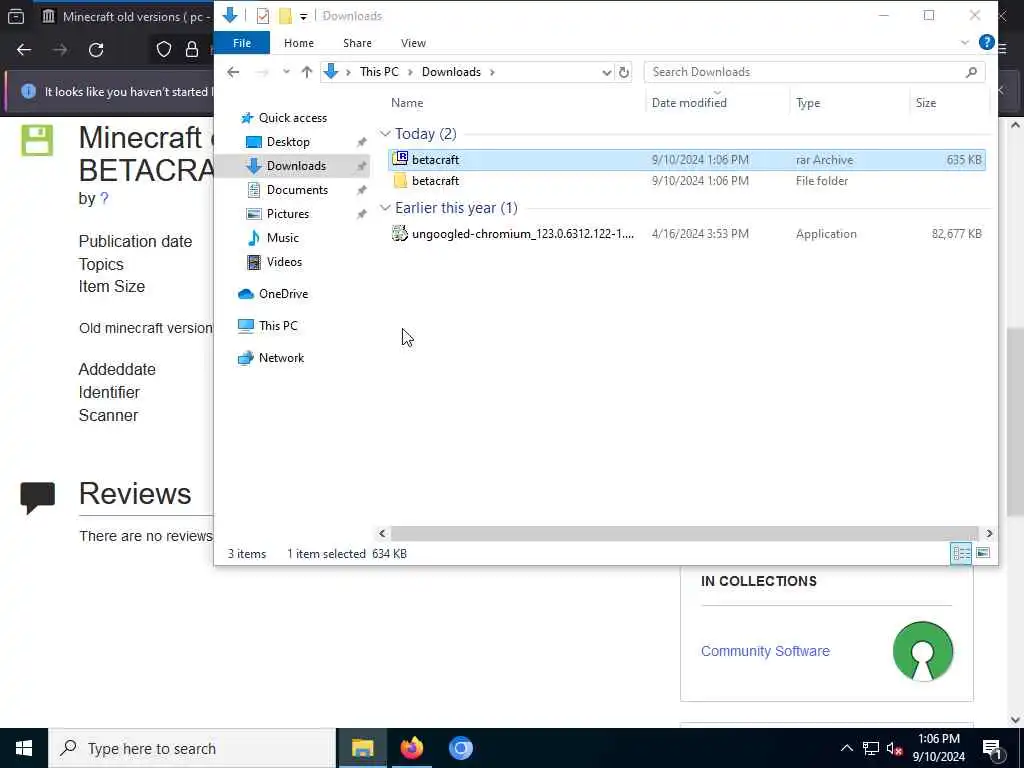Click the Community Software green logo thumbnail
The image size is (1024, 768).
point(923,651)
